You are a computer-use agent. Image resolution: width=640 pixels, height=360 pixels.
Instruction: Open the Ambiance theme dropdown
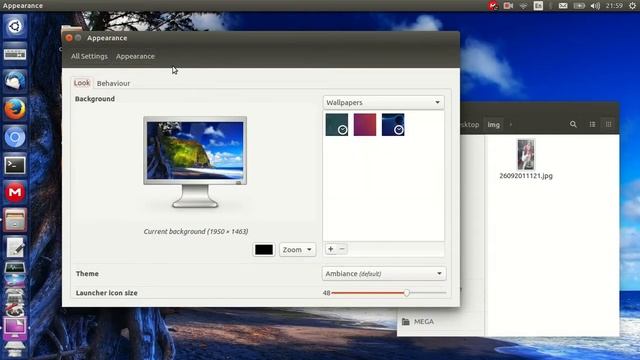tap(384, 273)
